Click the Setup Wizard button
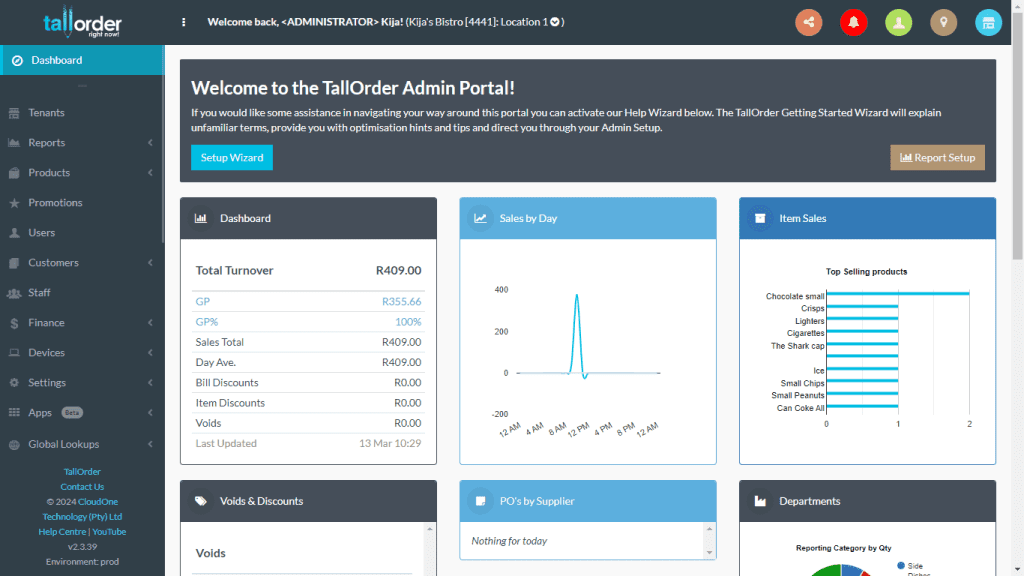This screenshot has width=1024, height=576. pyautogui.click(x=232, y=158)
